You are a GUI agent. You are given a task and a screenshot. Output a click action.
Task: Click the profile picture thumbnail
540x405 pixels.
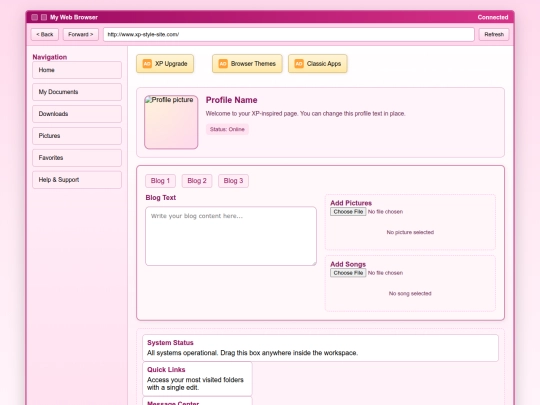(171, 122)
